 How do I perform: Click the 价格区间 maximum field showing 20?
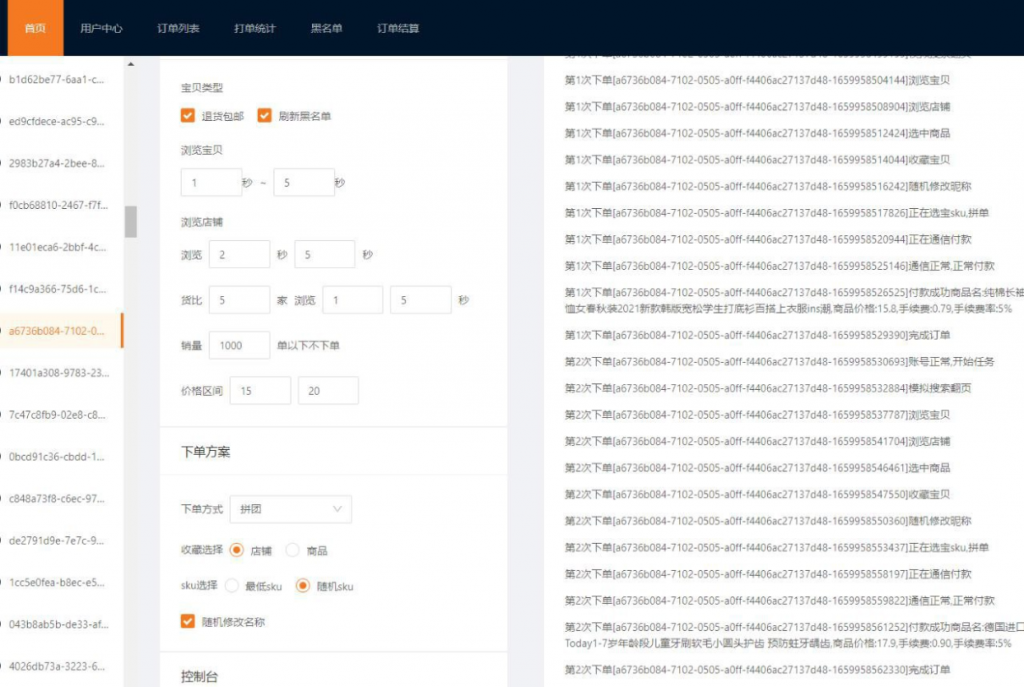pyautogui.click(x=328, y=391)
